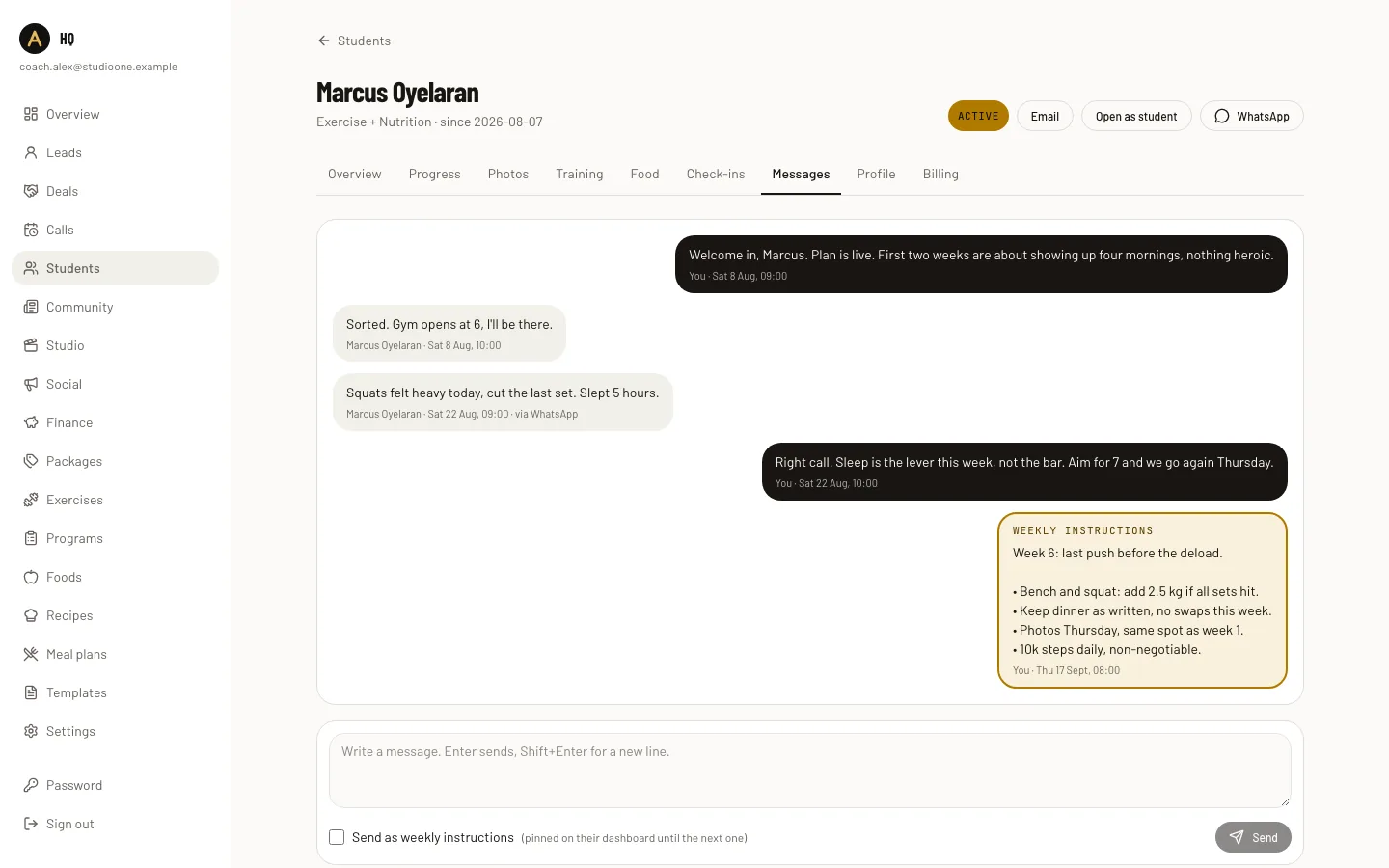Enable Send as weekly instructions checkbox
Image resolution: width=1389 pixels, height=868 pixels.
click(337, 837)
